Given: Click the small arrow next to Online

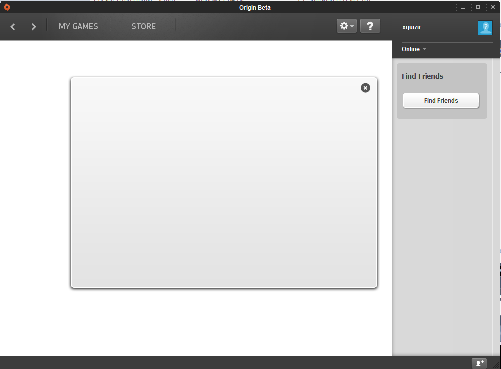Looking at the screenshot, I should (x=424, y=49).
